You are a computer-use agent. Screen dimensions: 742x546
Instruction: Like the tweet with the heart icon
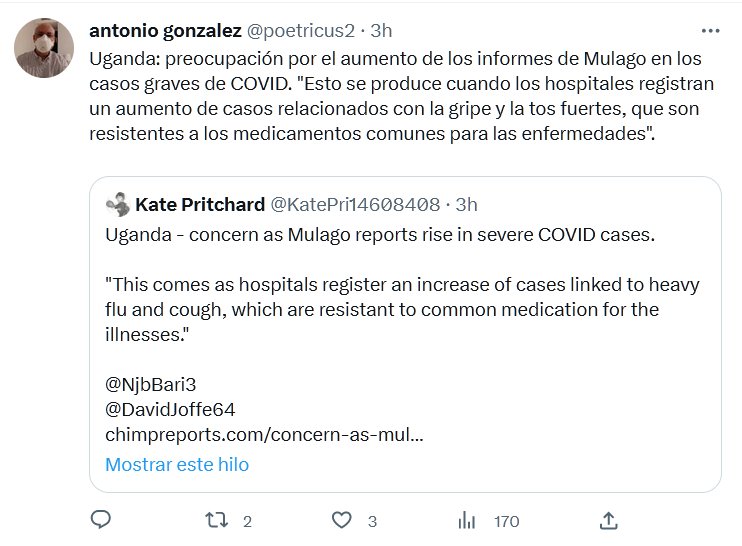click(342, 520)
